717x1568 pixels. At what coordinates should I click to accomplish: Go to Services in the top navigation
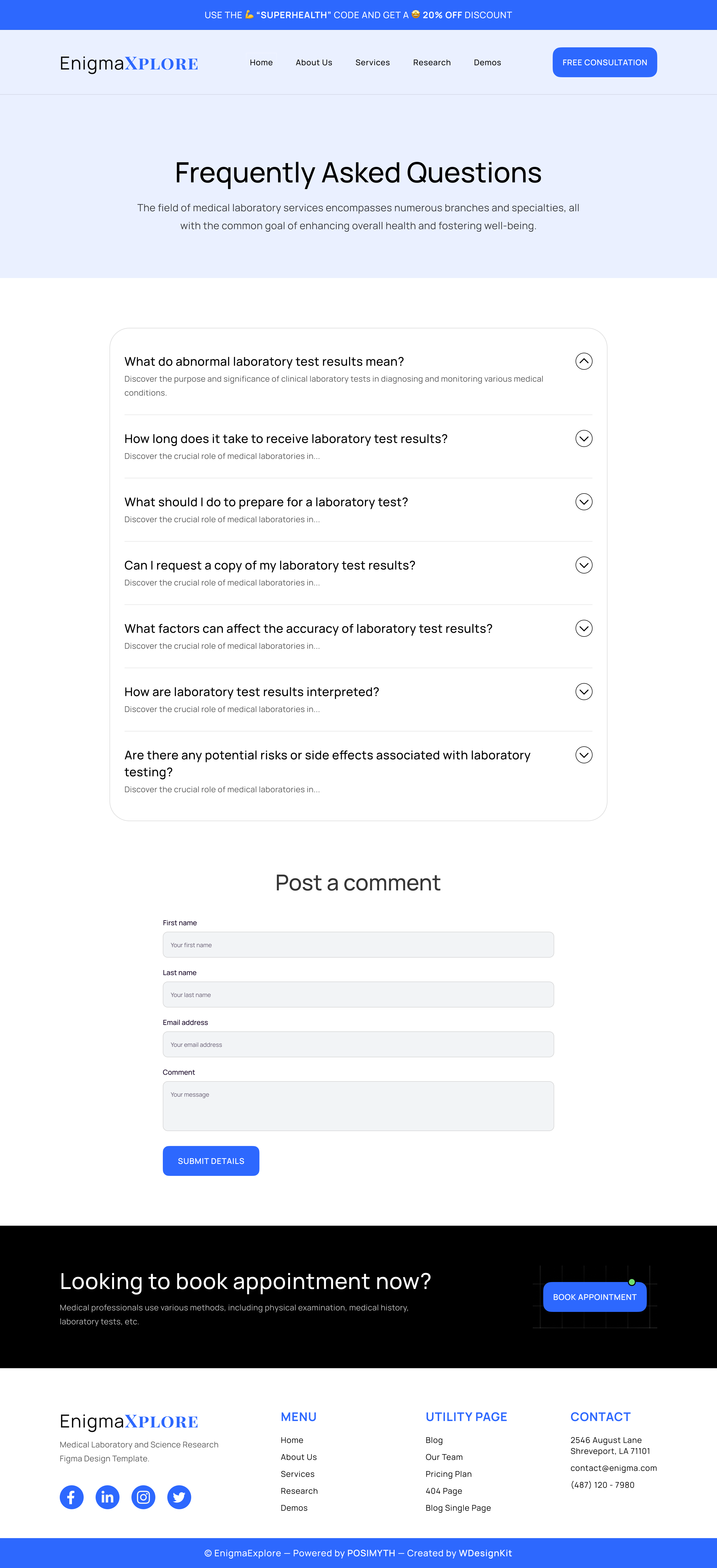pyautogui.click(x=372, y=63)
